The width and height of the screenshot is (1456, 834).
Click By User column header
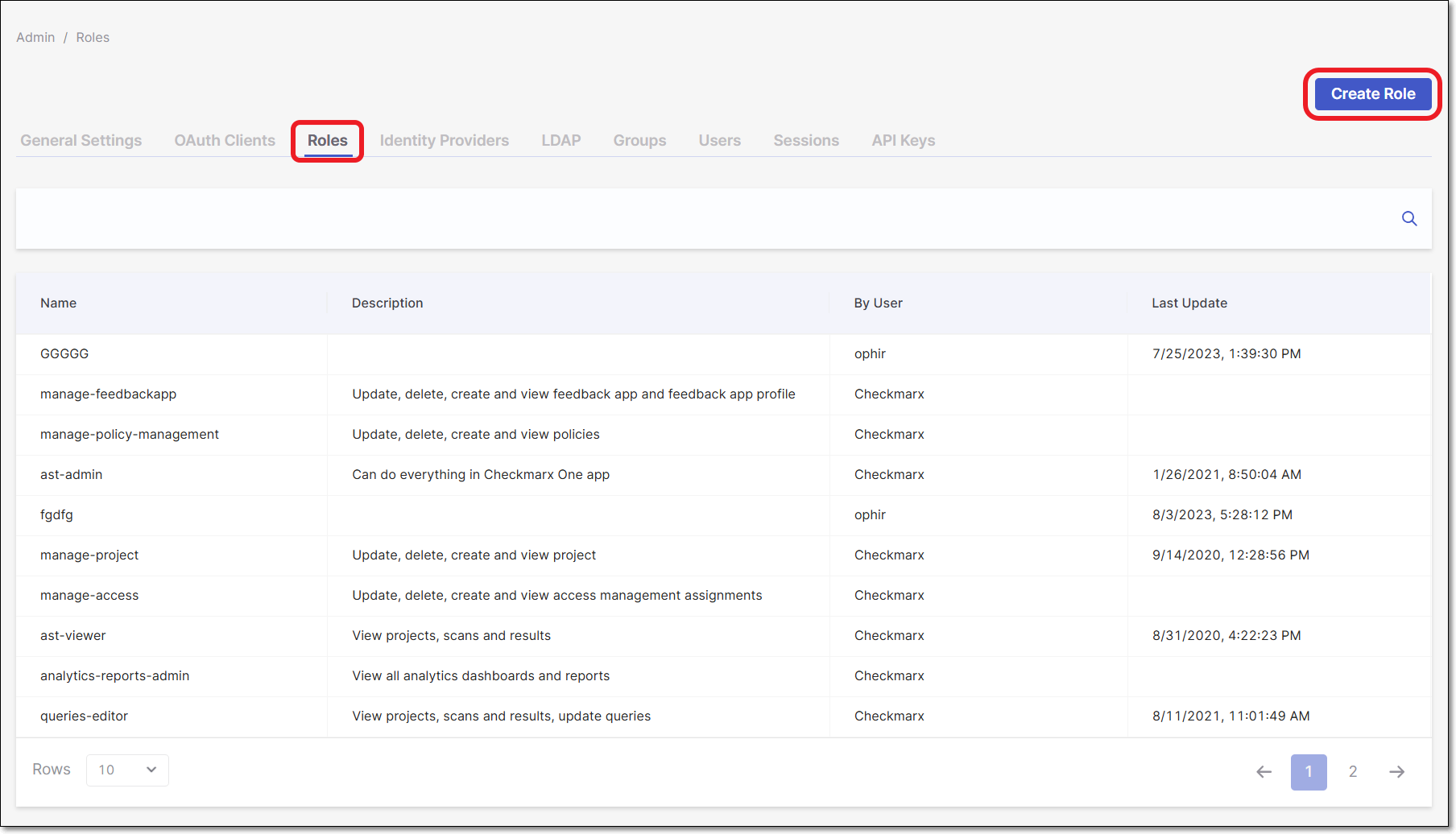pyautogui.click(x=879, y=303)
